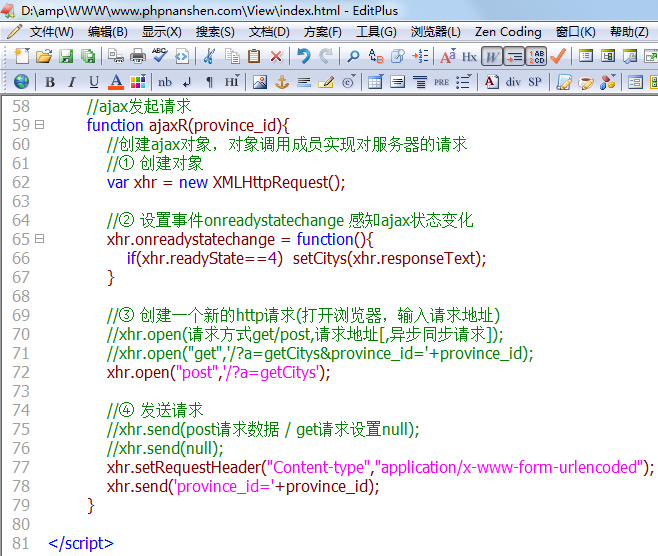Viewport: 658px width, 556px height.
Task: Insert a line break tag icon
Action: [x=187, y=82]
